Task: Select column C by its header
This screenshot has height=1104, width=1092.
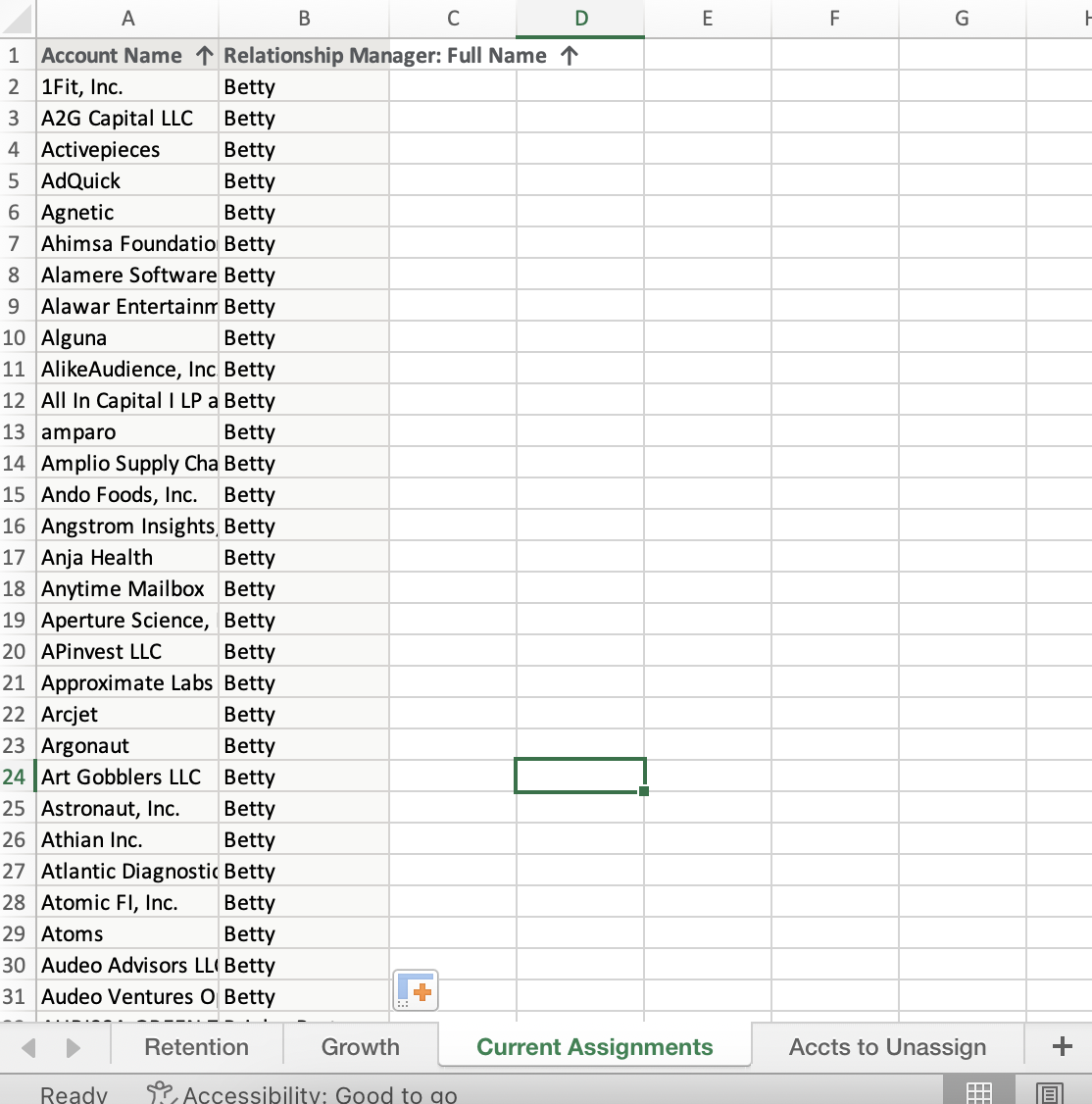Action: click(452, 18)
